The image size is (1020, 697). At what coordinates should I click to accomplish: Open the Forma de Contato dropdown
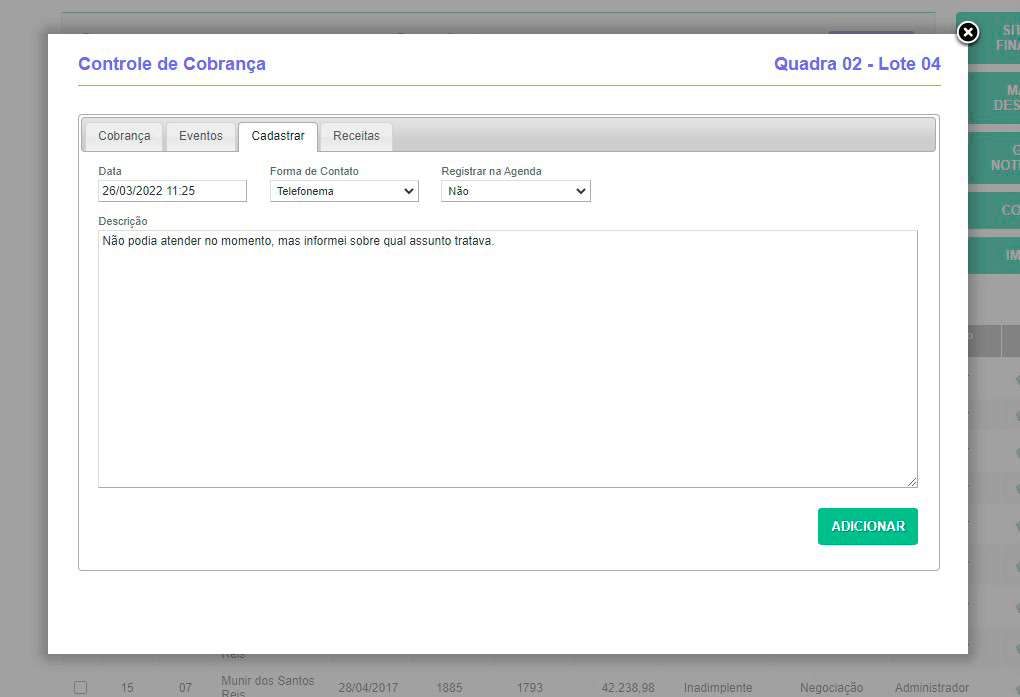click(344, 191)
